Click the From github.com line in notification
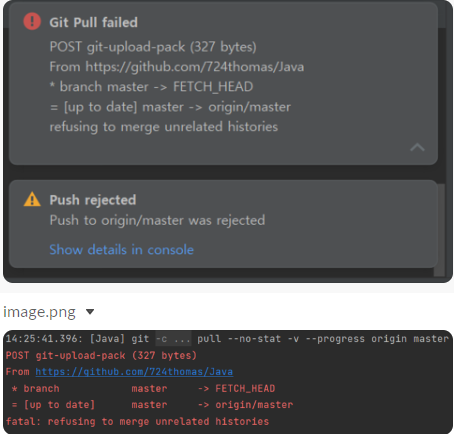The width and height of the screenshot is (454, 434). click(x=177, y=67)
